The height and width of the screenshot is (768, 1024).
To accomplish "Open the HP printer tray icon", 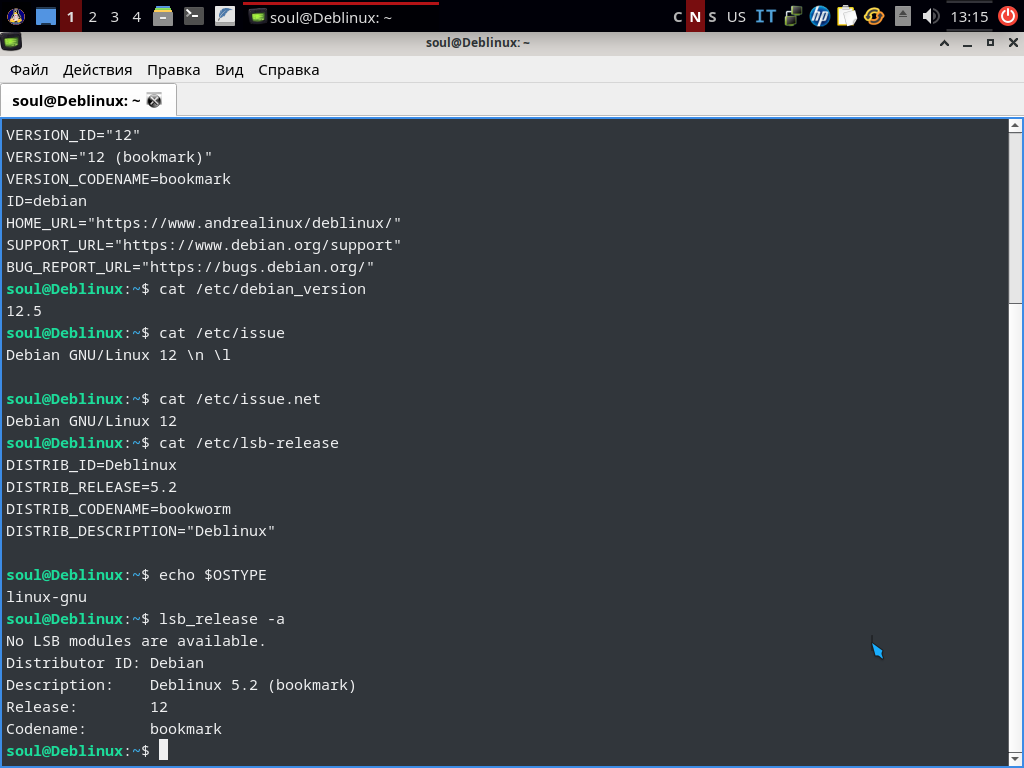I will (x=820, y=16).
